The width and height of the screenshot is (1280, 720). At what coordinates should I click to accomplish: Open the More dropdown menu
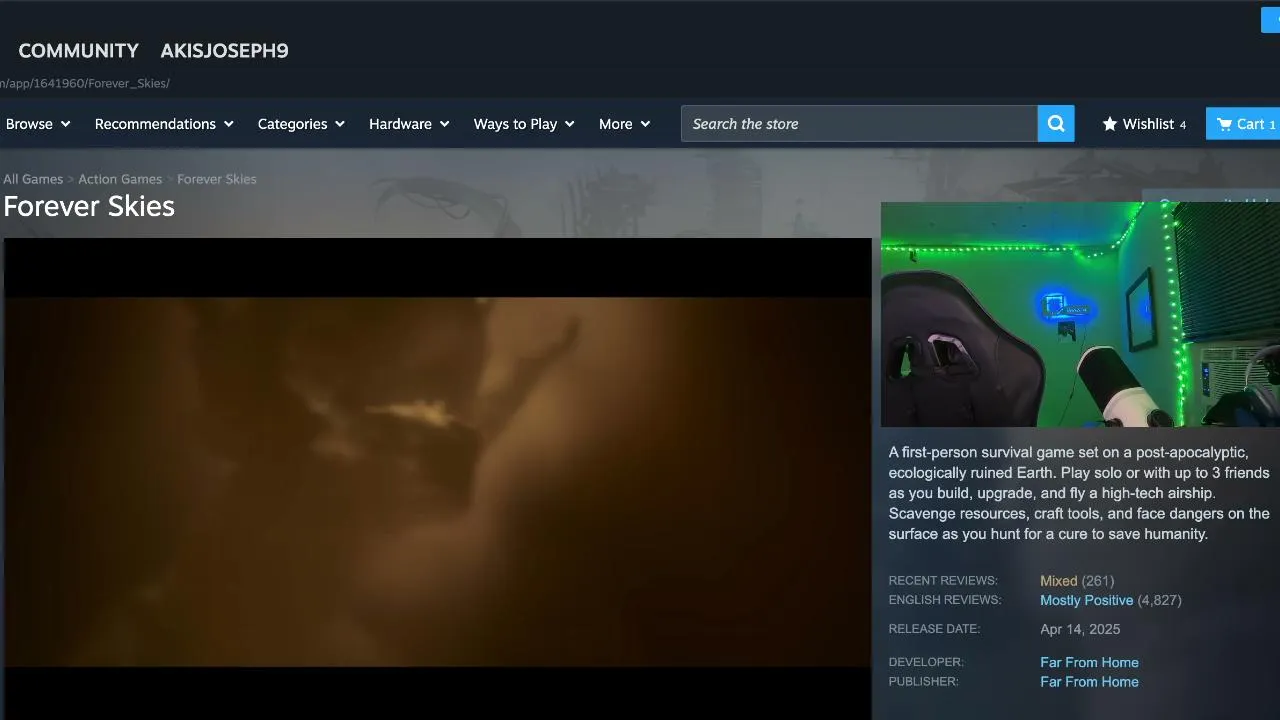click(624, 124)
